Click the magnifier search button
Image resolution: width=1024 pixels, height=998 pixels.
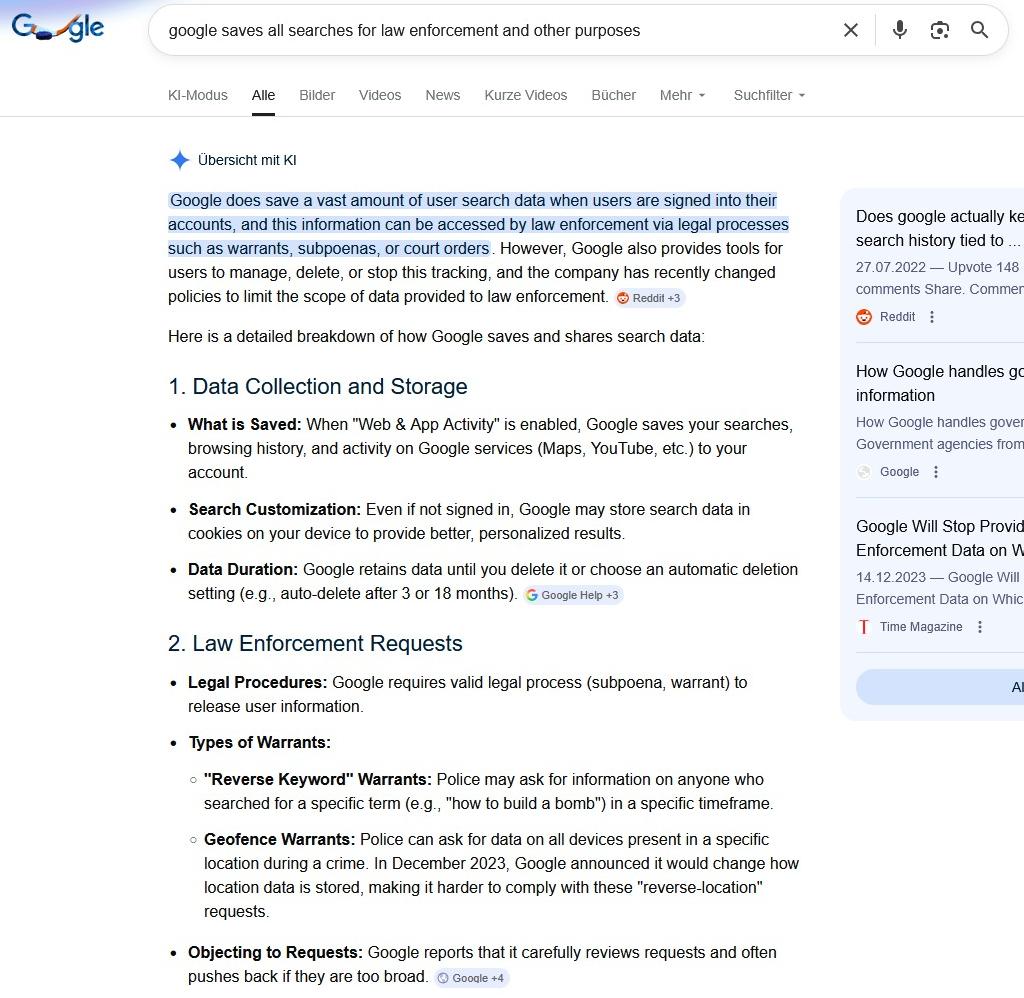point(980,30)
